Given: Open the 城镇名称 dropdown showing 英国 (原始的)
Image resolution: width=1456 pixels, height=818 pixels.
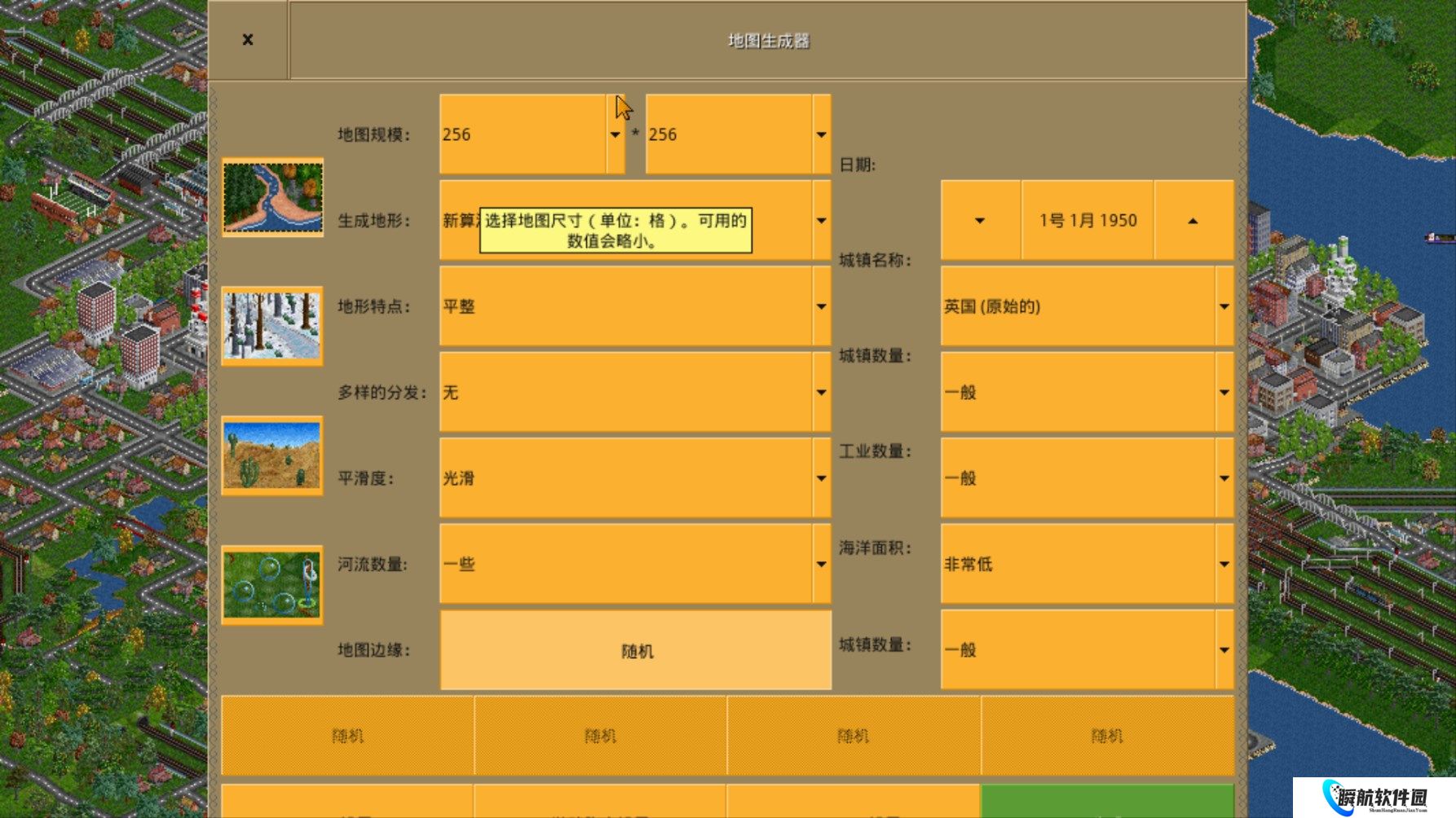Looking at the screenshot, I should point(1086,307).
